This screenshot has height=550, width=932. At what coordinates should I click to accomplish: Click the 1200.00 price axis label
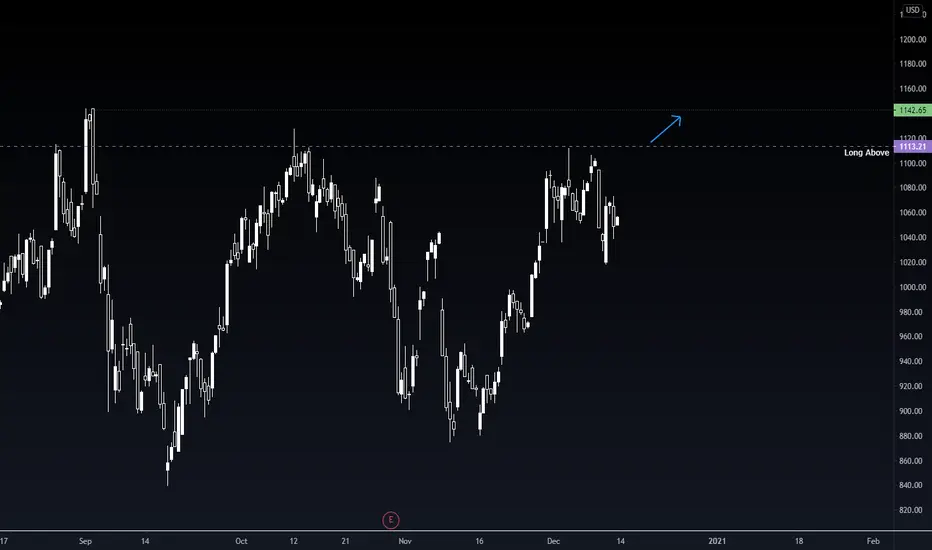click(x=913, y=39)
